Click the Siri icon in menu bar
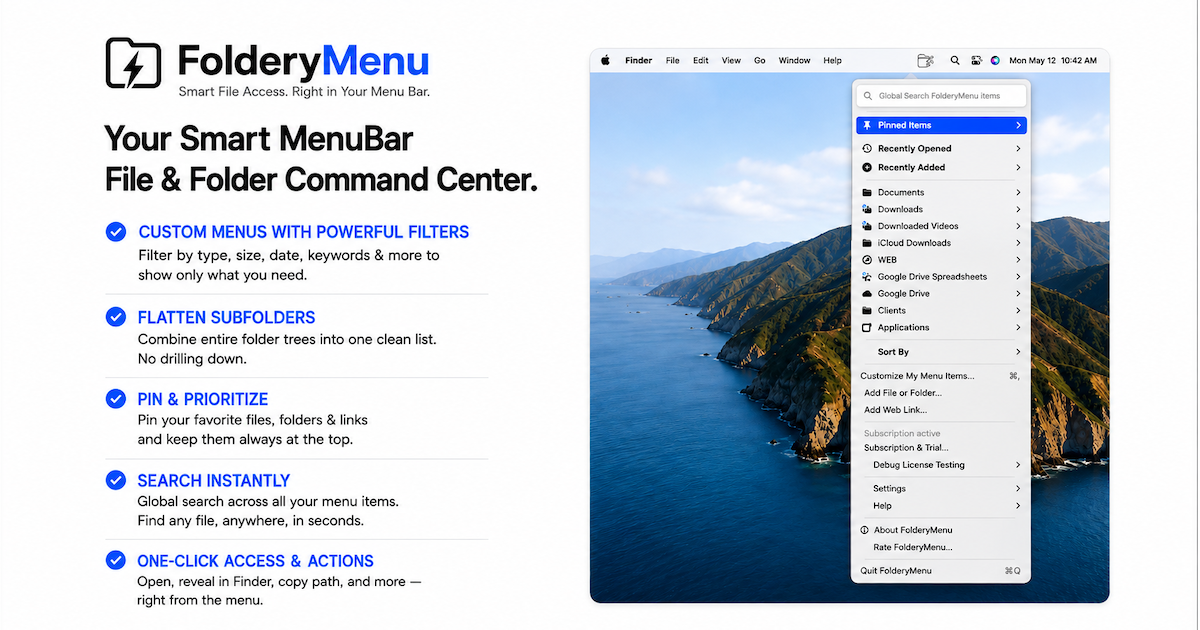 (995, 60)
